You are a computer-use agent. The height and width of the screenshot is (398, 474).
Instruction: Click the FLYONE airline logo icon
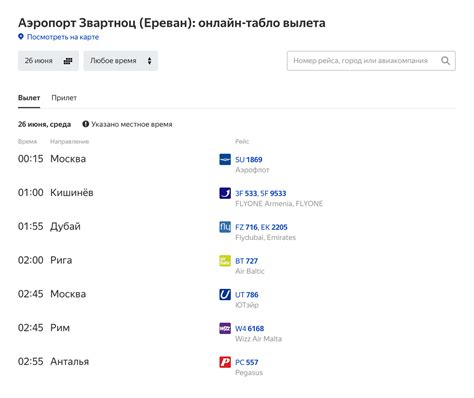point(225,193)
